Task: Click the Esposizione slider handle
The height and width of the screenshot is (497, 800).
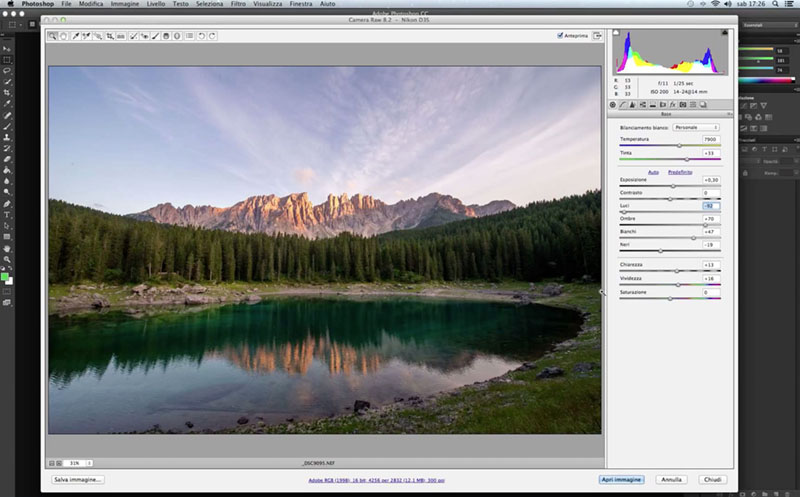Action: 673,186
